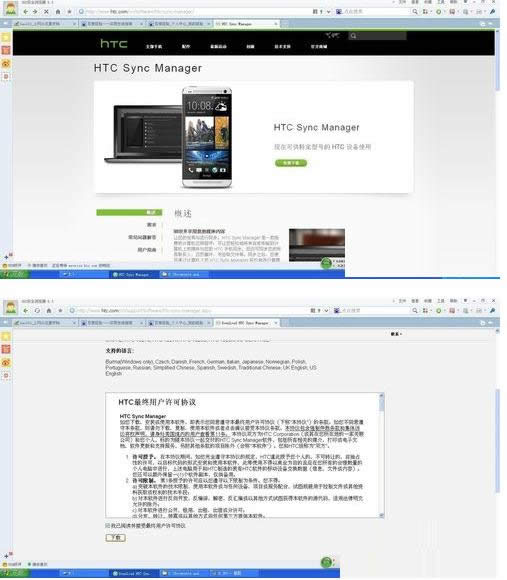Click the Start button in overview window's taskbar
The width and height of the screenshot is (507, 580).
tap(15, 274)
